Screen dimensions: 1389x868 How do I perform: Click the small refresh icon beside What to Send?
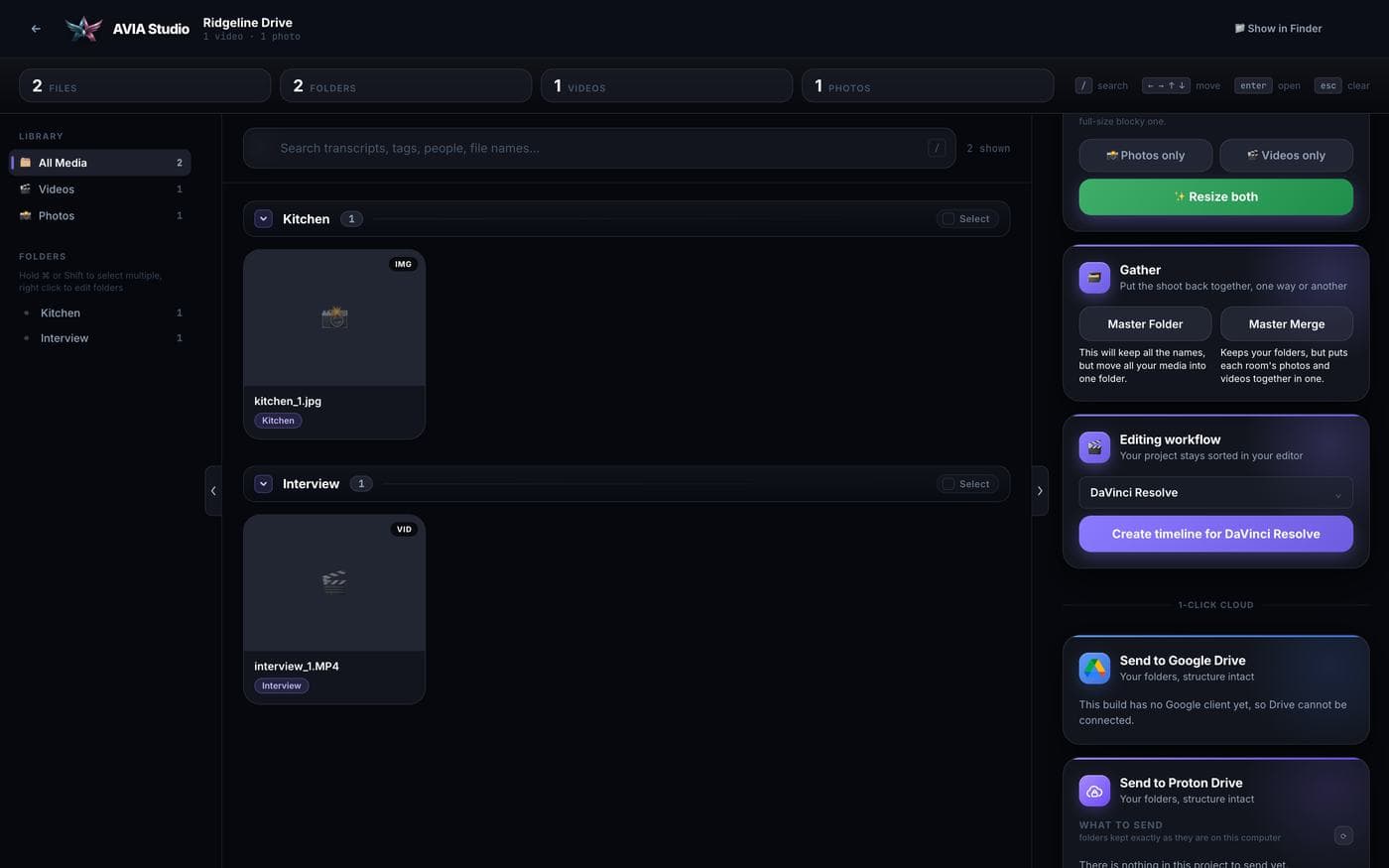1343,835
